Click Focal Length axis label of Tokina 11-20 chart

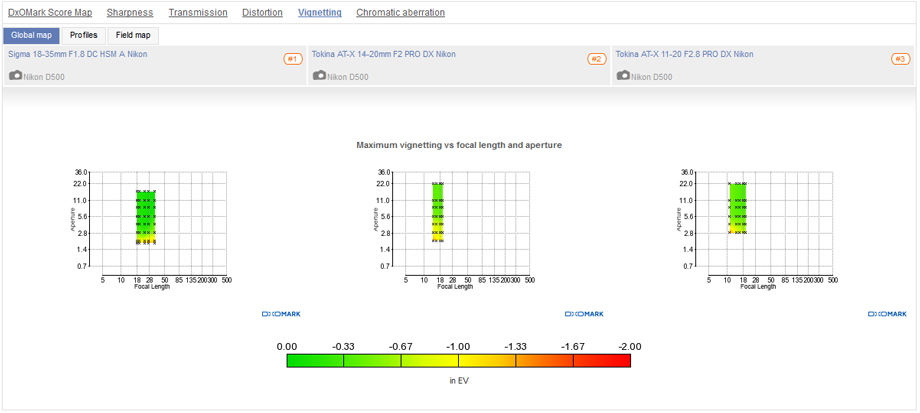click(758, 287)
